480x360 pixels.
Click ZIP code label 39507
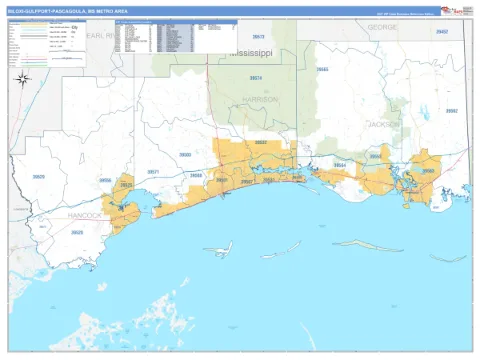click(247, 182)
